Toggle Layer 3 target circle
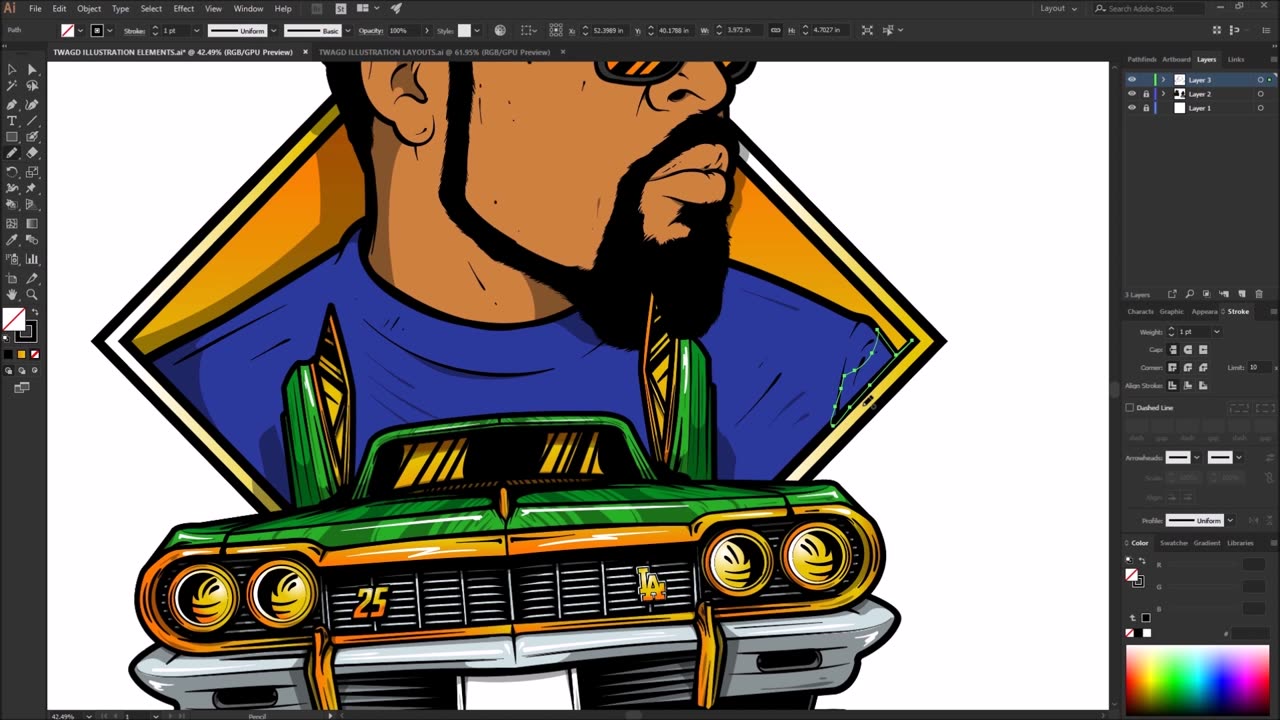Screen dimensions: 1280x720 [1260, 80]
